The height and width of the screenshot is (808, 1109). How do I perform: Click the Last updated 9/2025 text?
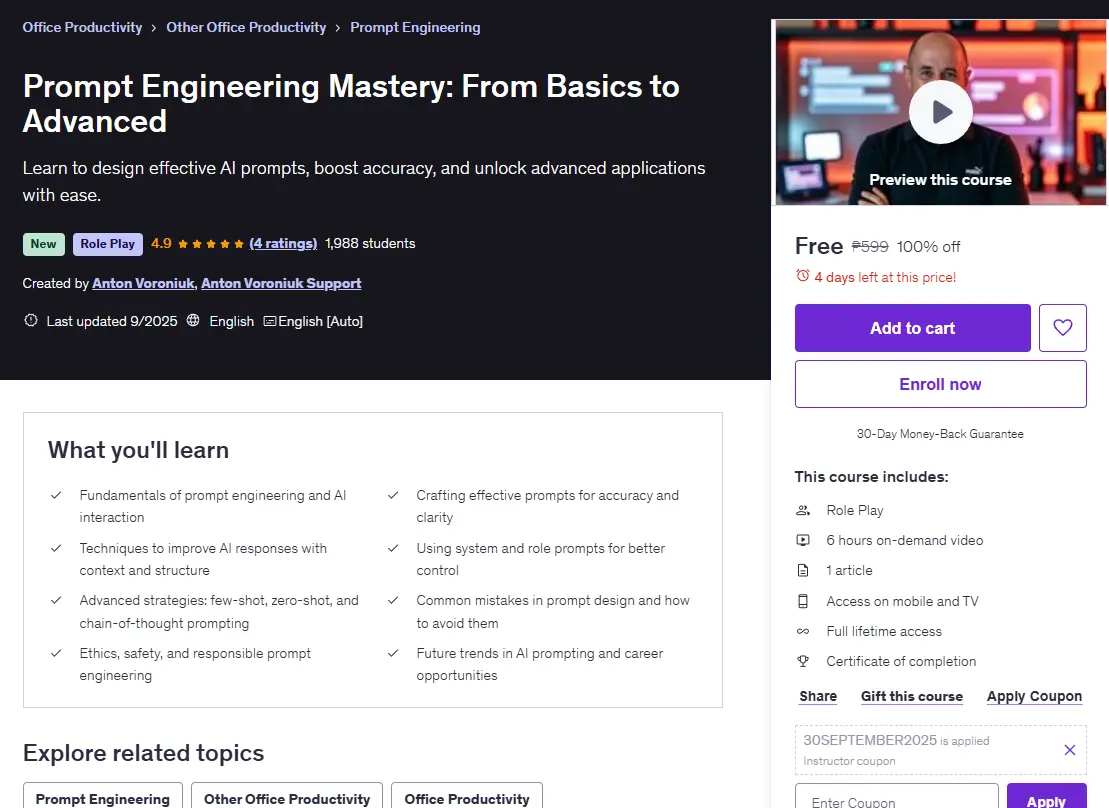tap(112, 321)
